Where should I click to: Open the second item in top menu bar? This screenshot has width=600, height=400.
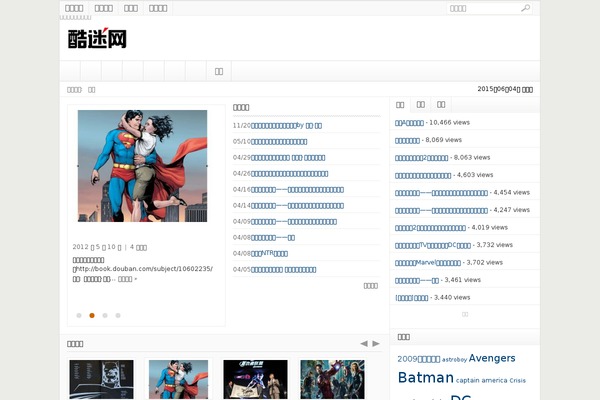[104, 8]
